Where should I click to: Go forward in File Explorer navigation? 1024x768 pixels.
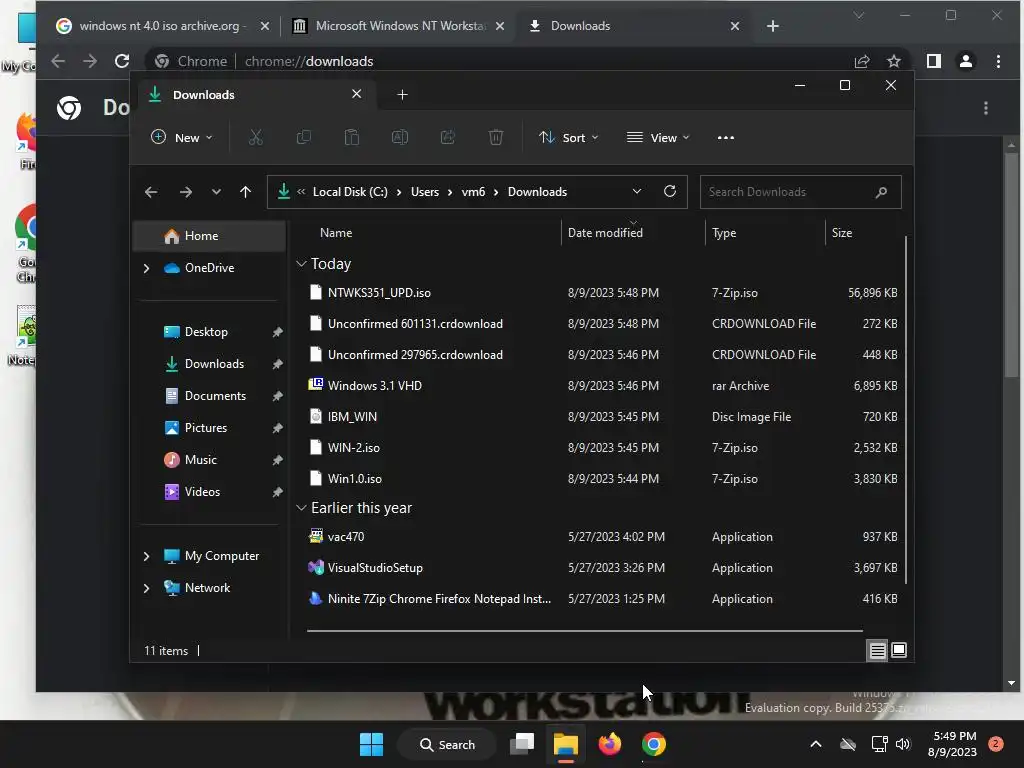tap(185, 192)
